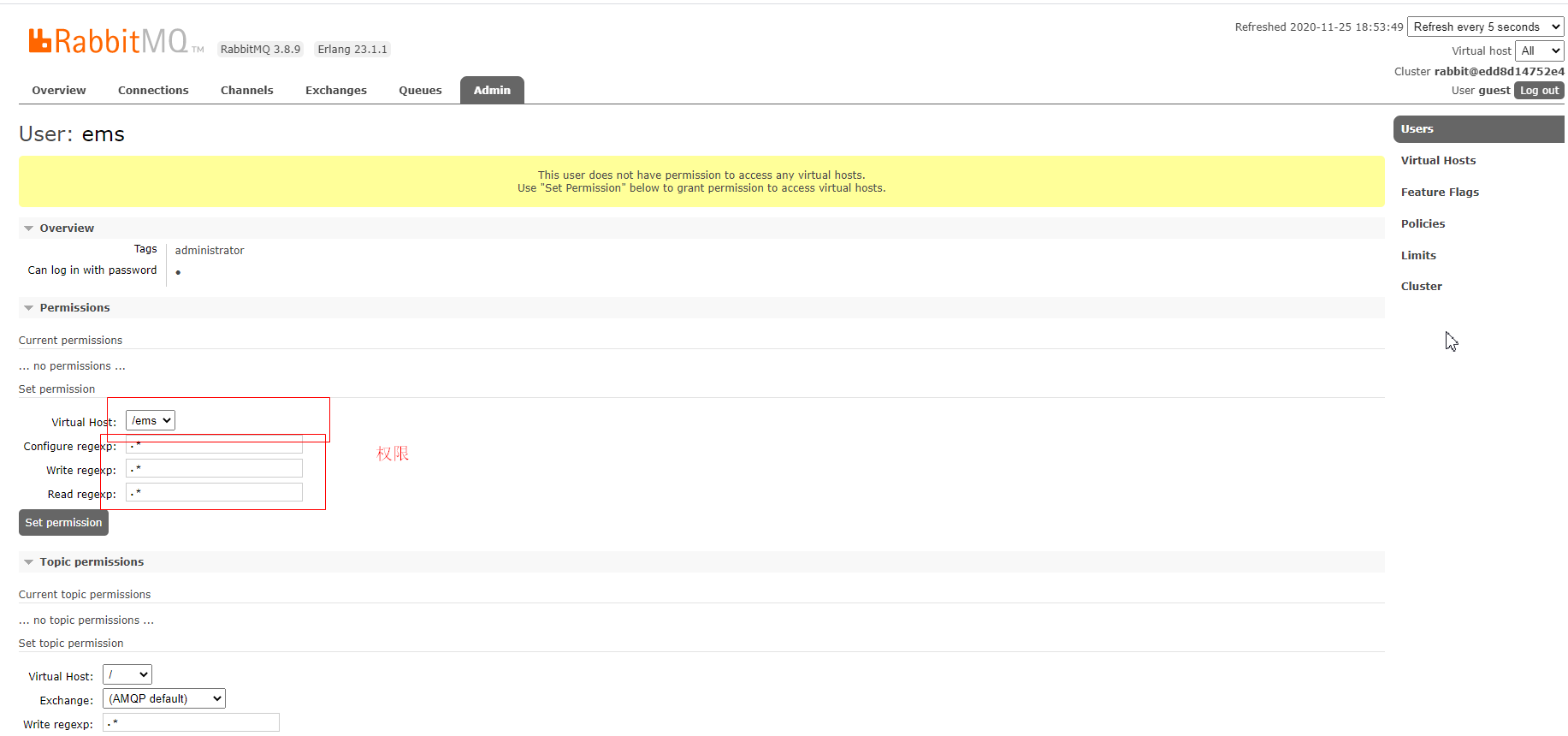Viewport: 1568px width, 736px height.
Task: Open Feature Flags page
Action: [x=1440, y=193]
